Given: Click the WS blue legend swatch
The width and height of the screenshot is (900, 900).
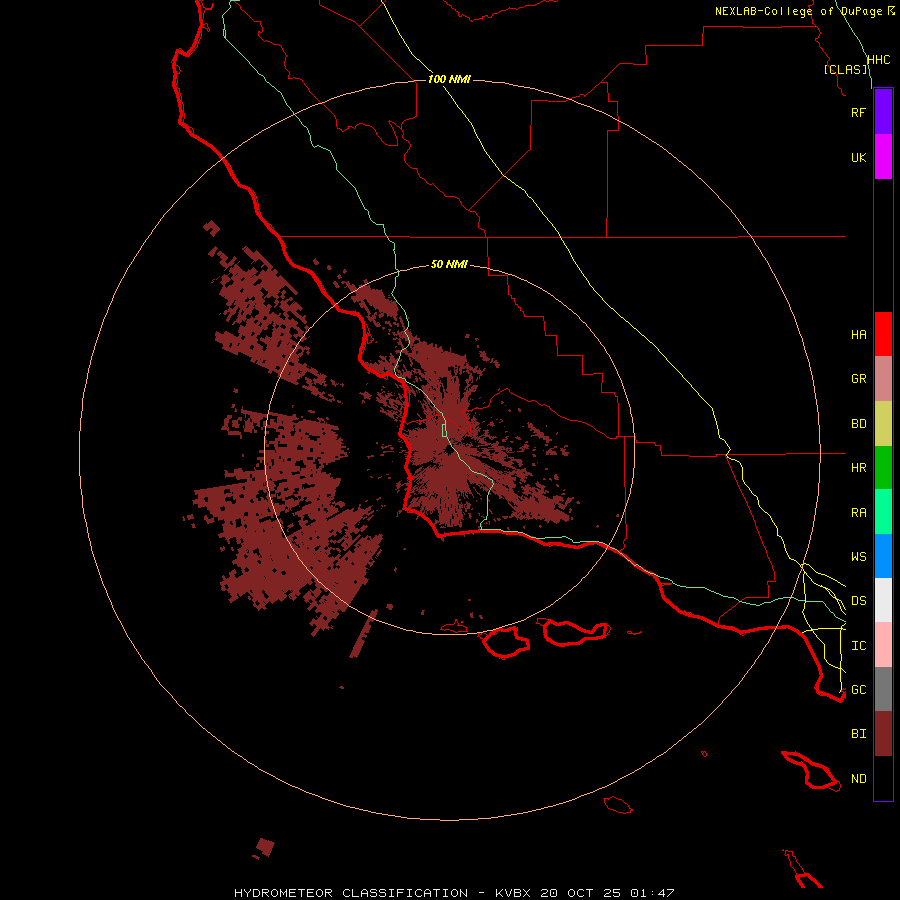Looking at the screenshot, I should tap(883, 556).
